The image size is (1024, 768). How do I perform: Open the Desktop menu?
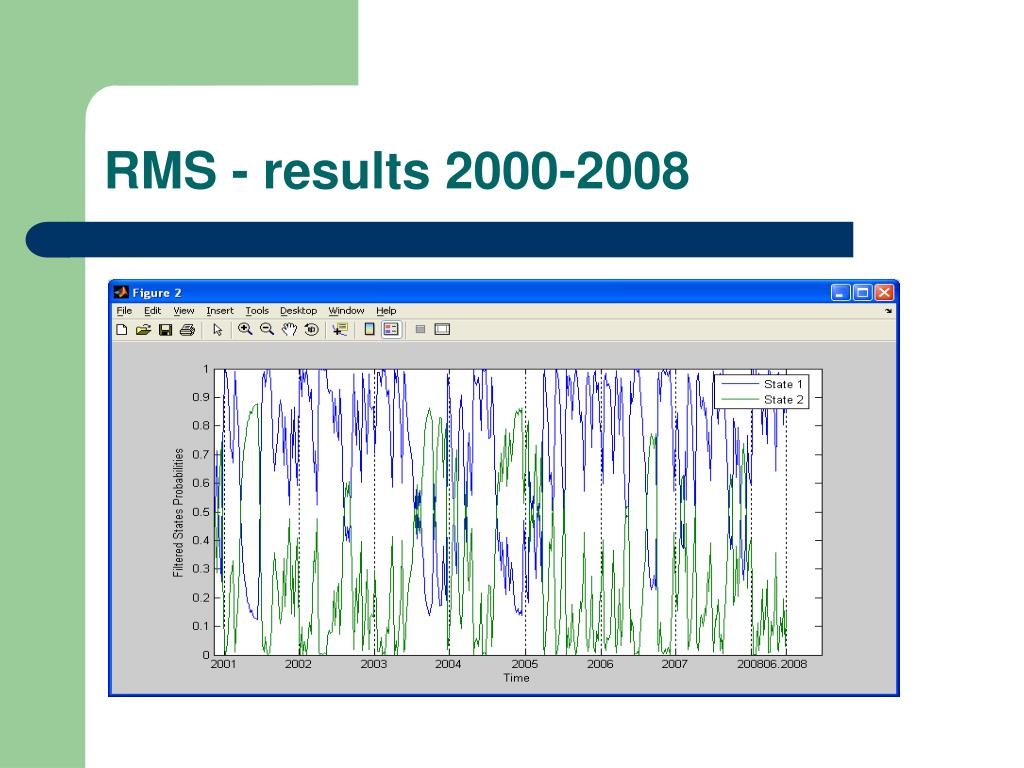(298, 311)
